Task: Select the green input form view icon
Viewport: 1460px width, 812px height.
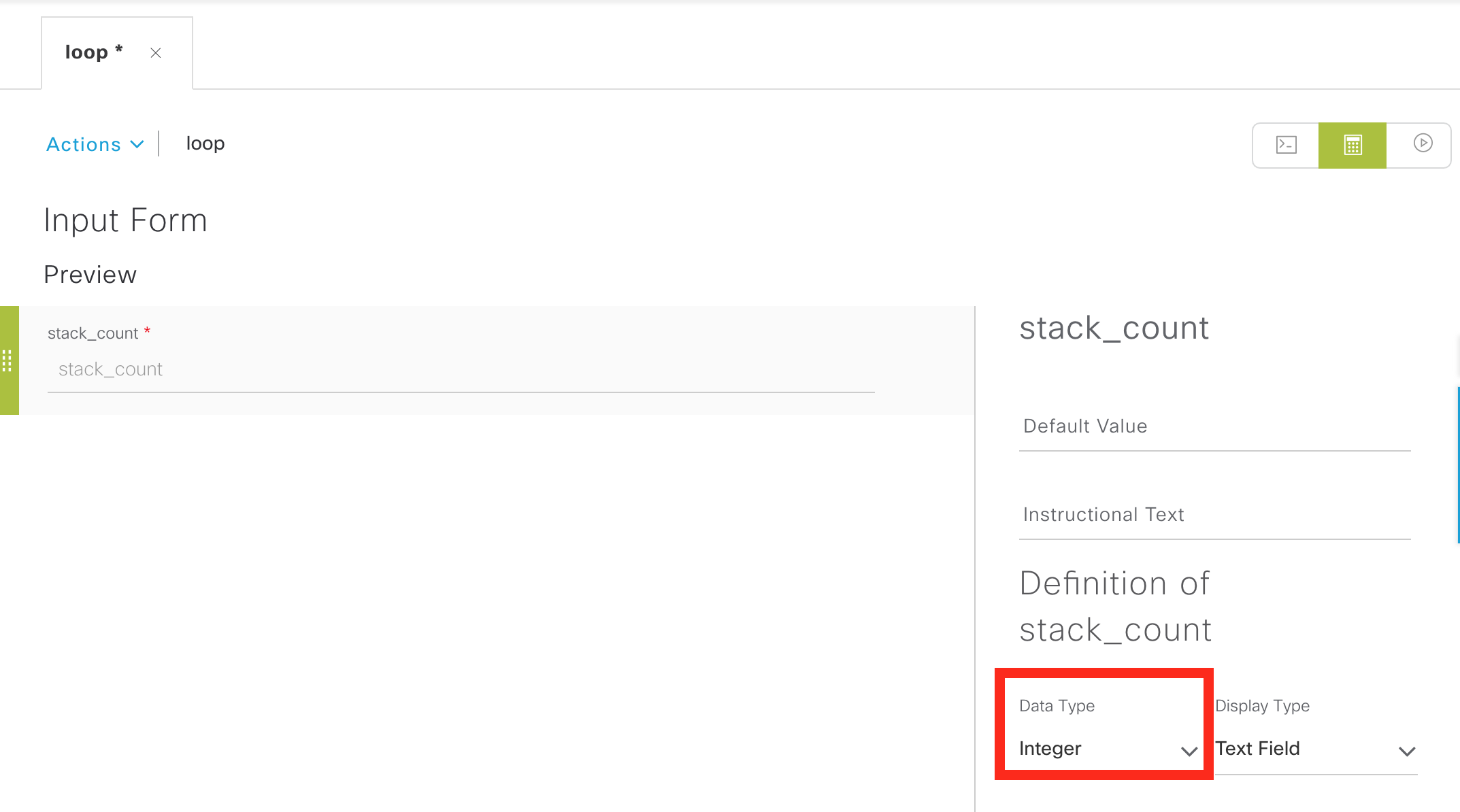Action: coord(1353,145)
